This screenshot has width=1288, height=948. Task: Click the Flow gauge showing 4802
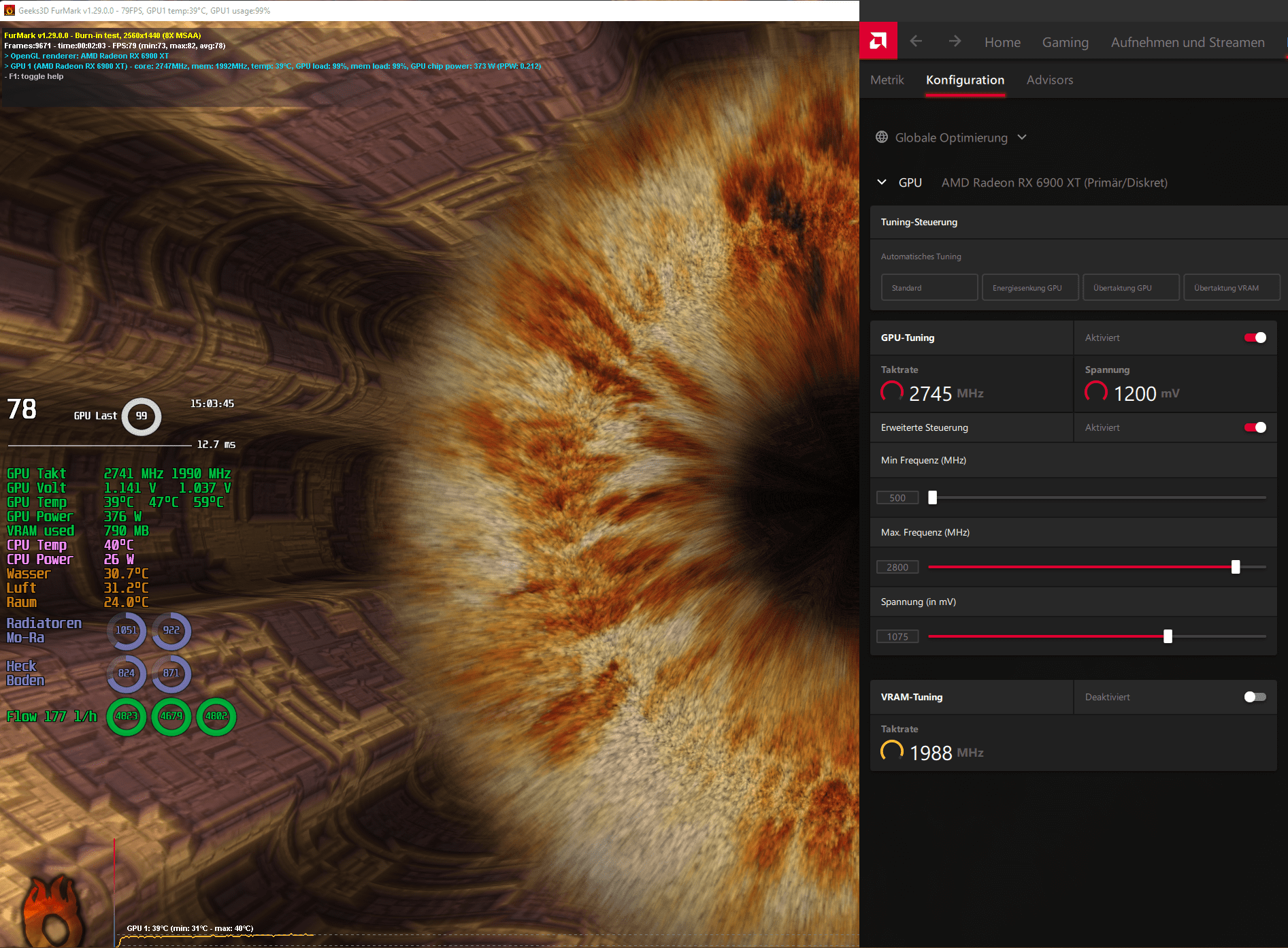216,716
